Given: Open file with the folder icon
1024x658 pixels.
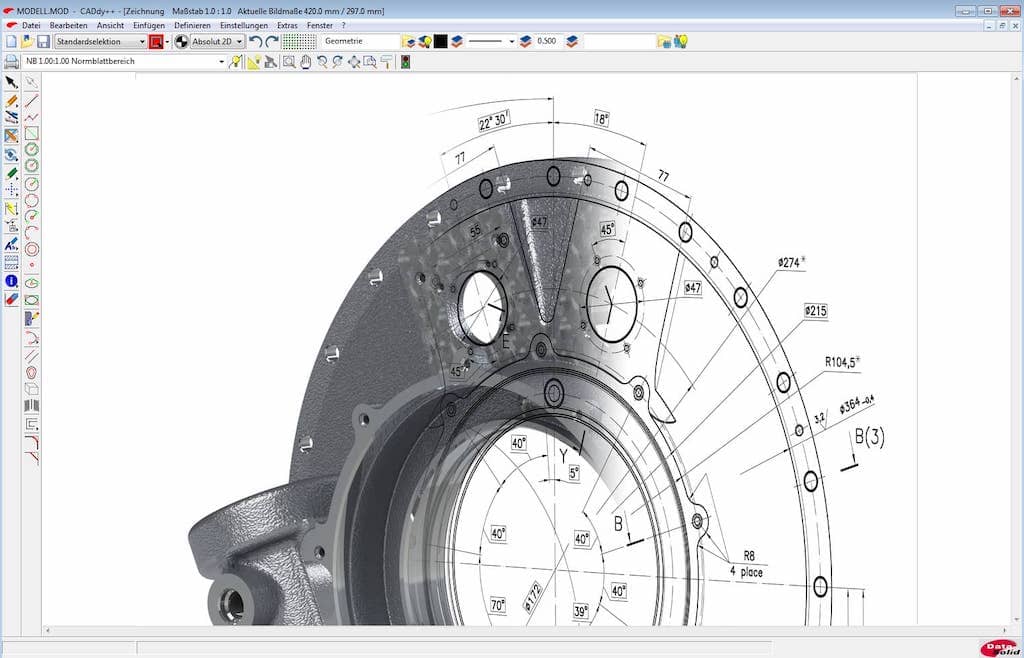Looking at the screenshot, I should (x=27, y=42).
